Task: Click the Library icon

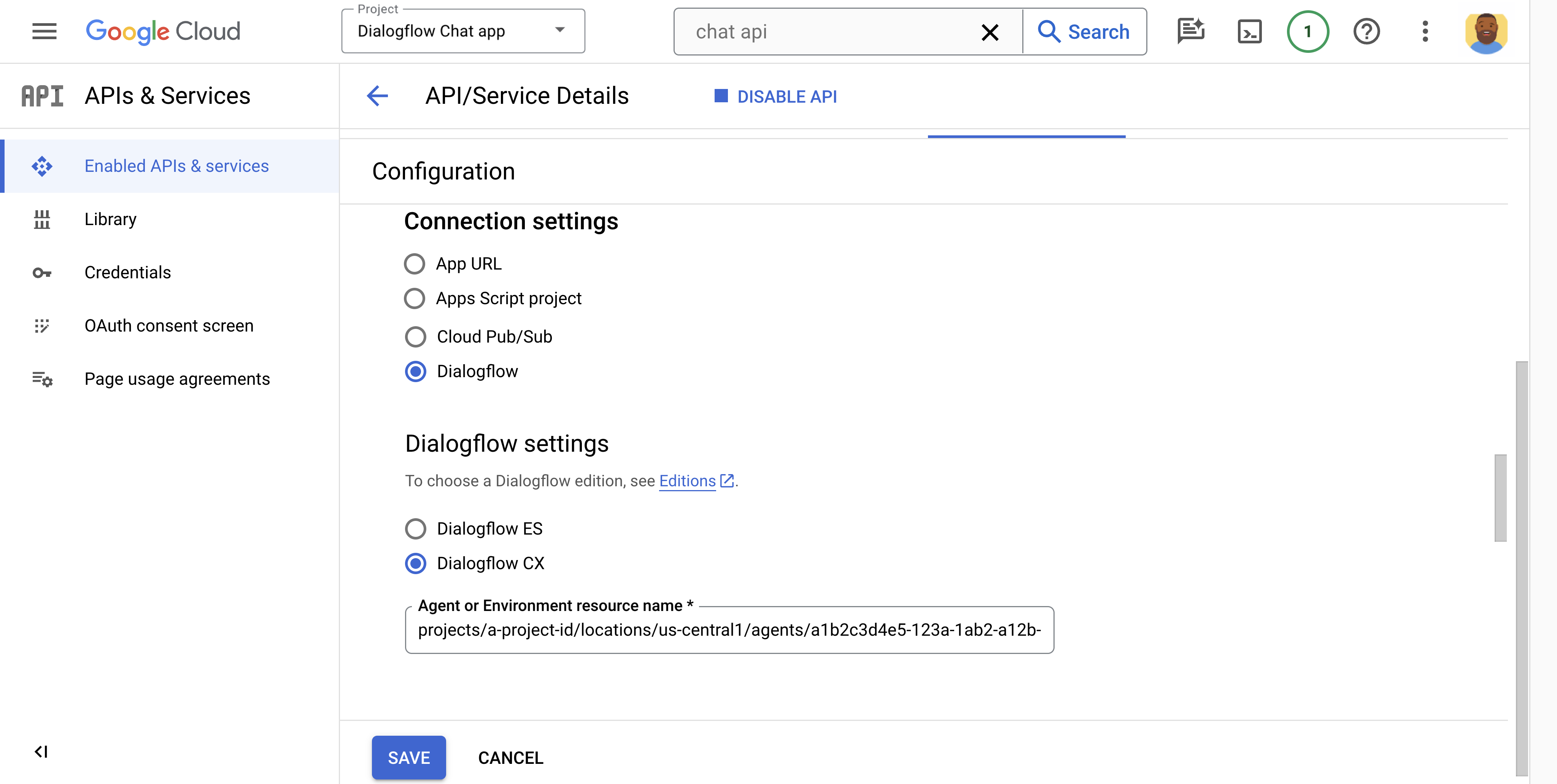Action: [41, 218]
